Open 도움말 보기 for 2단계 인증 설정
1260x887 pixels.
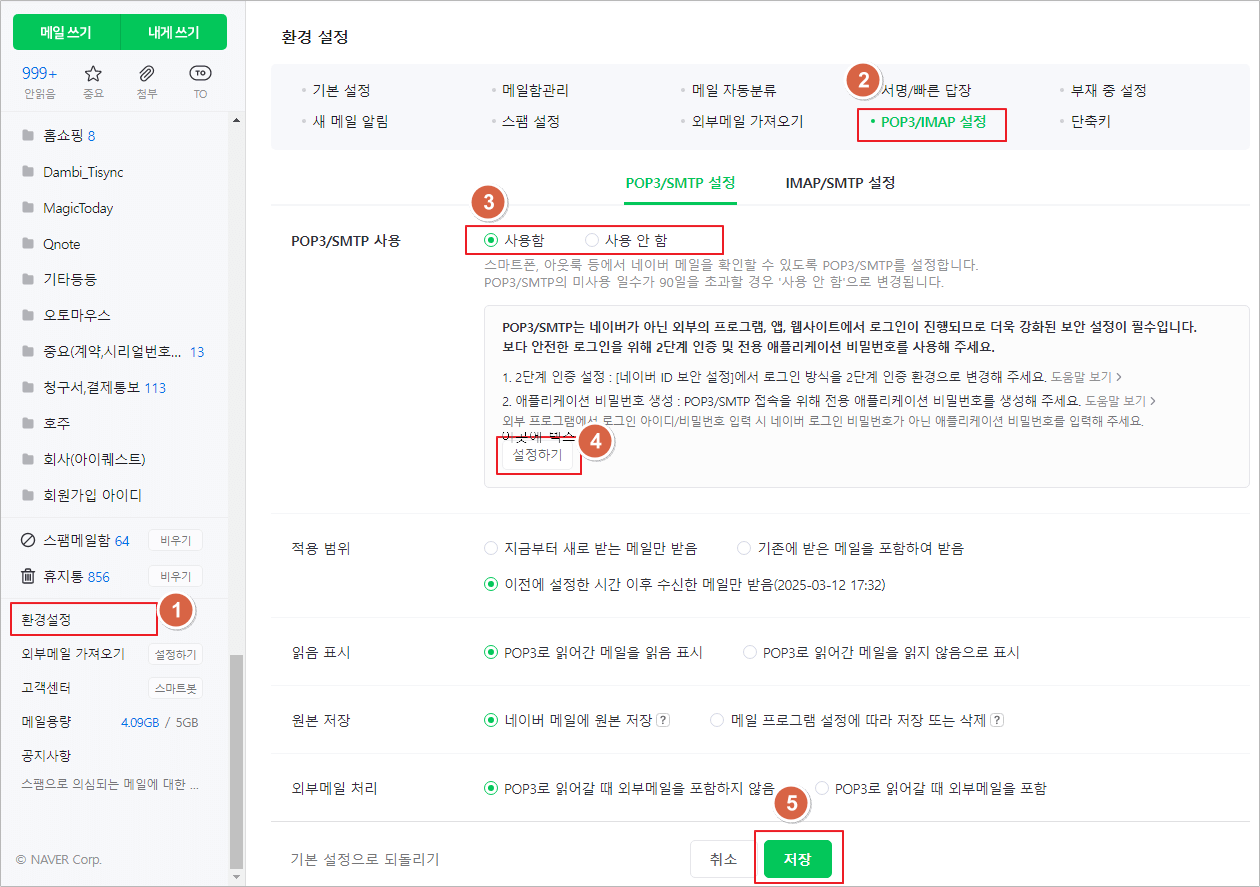1085,377
